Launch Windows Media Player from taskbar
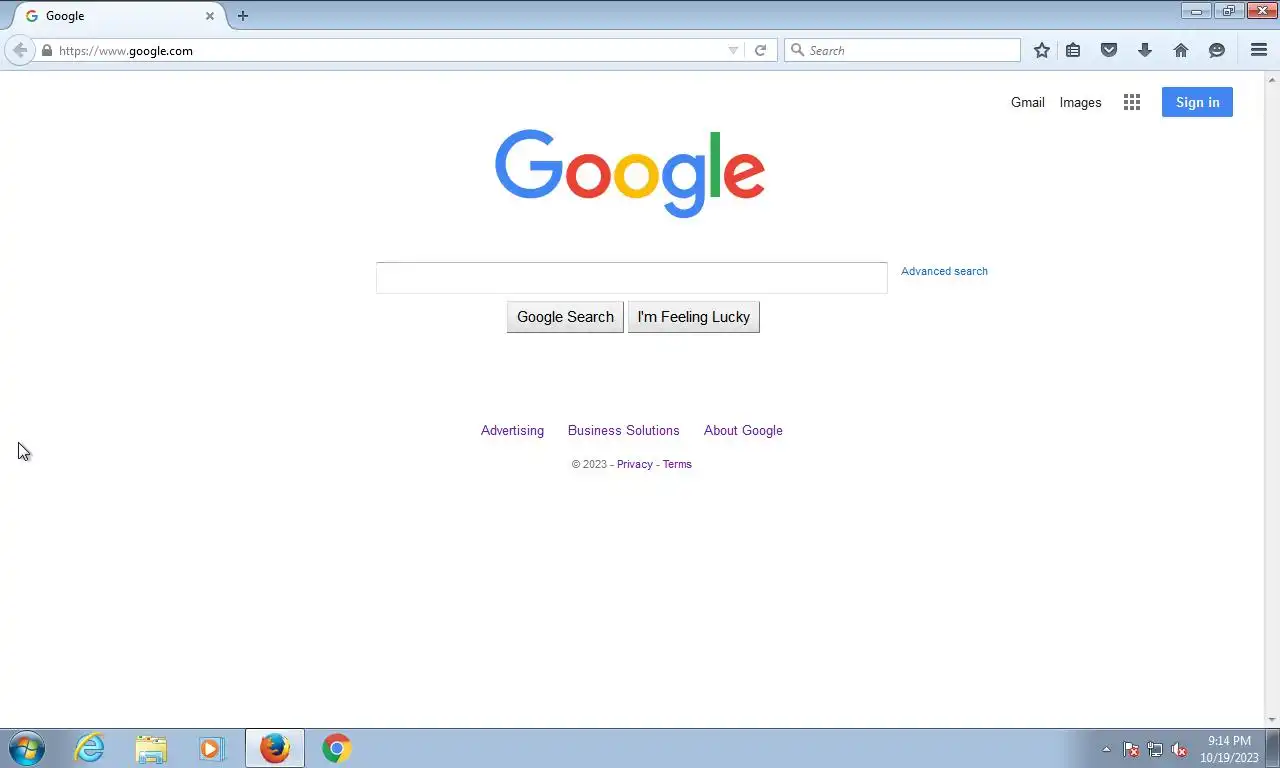 212,748
